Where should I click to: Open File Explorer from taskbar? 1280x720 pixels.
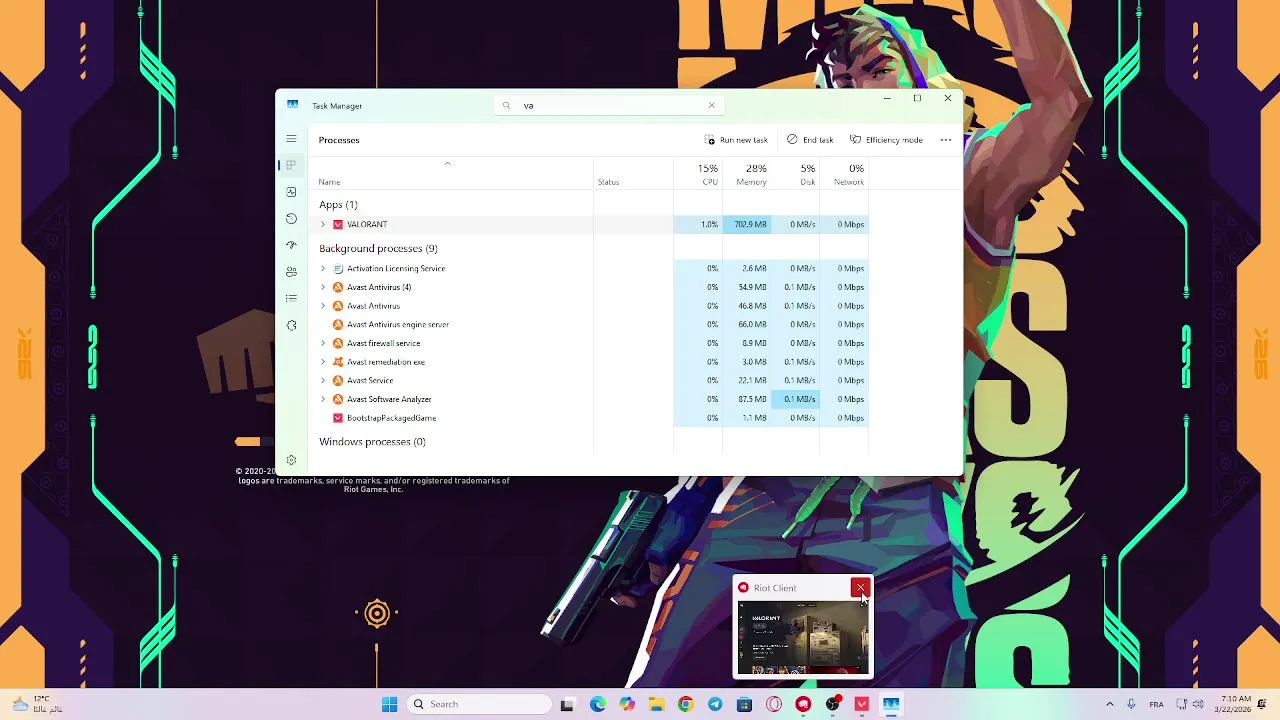click(x=656, y=704)
